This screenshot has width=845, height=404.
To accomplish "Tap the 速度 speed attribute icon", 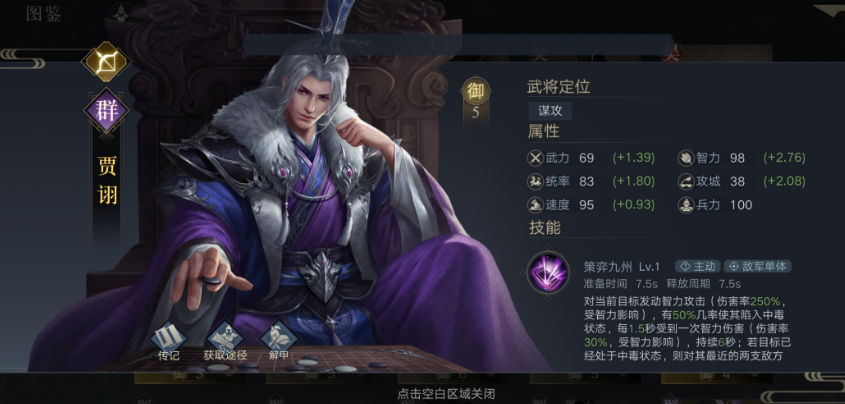I will coord(535,205).
